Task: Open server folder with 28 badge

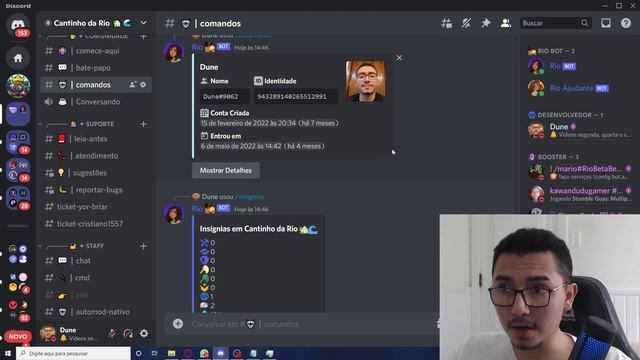Action: coord(18,198)
